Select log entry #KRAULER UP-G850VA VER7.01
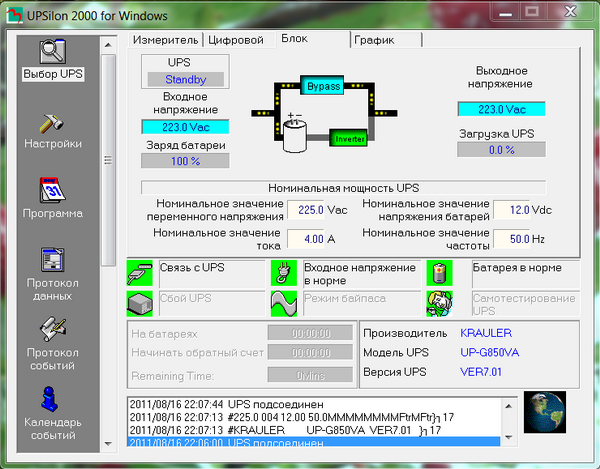Image resolution: width=600 pixels, height=469 pixels. [314, 430]
